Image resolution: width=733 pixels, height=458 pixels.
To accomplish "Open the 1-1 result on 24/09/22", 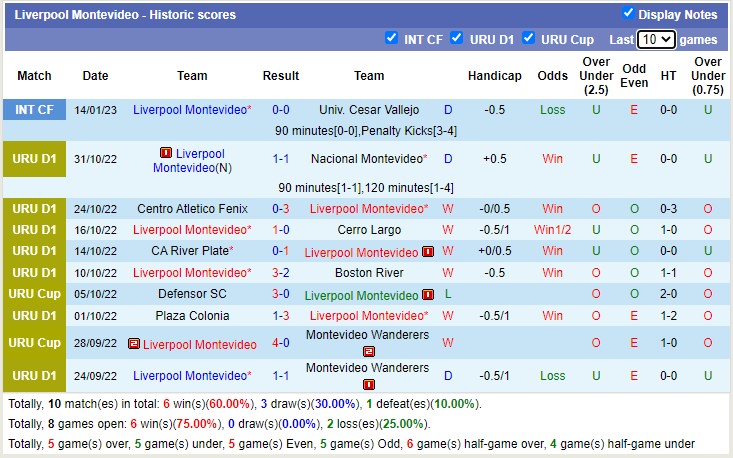I will tap(280, 376).
